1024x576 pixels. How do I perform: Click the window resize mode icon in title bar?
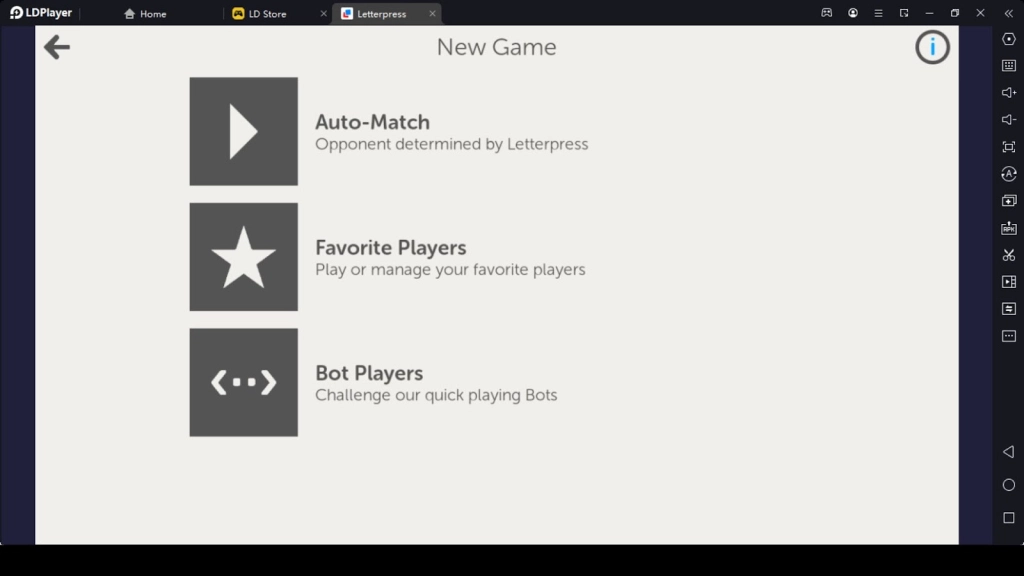pyautogui.click(x=904, y=13)
